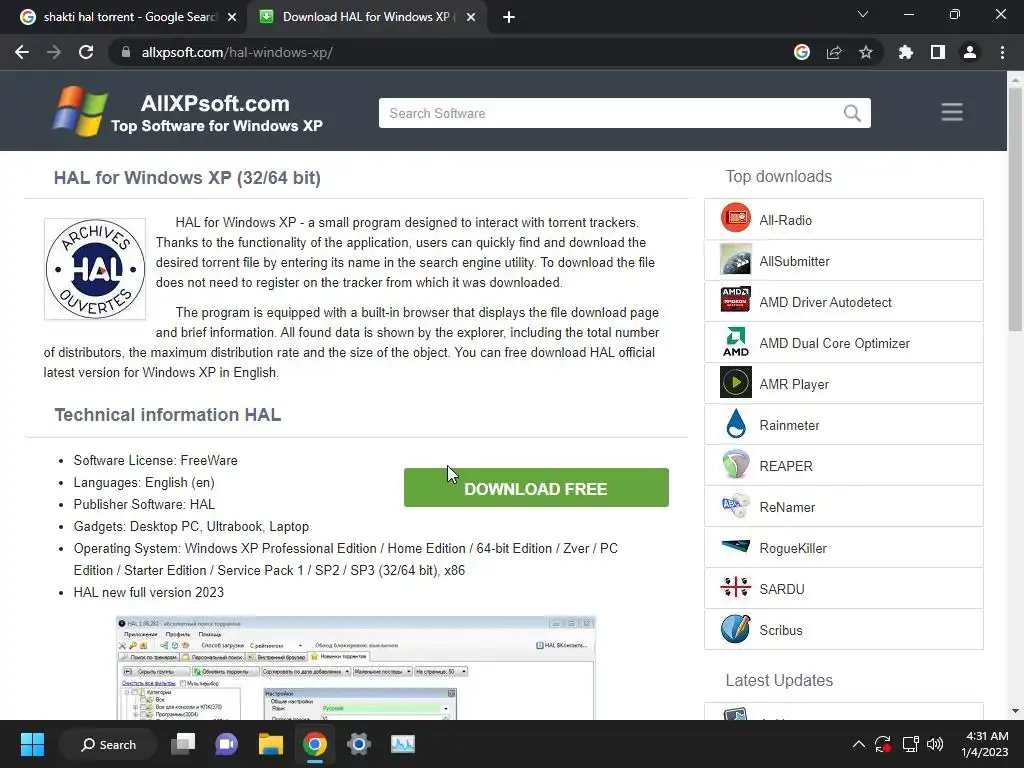The width and height of the screenshot is (1024, 768).
Task: Click the magnifier search icon
Action: click(852, 113)
